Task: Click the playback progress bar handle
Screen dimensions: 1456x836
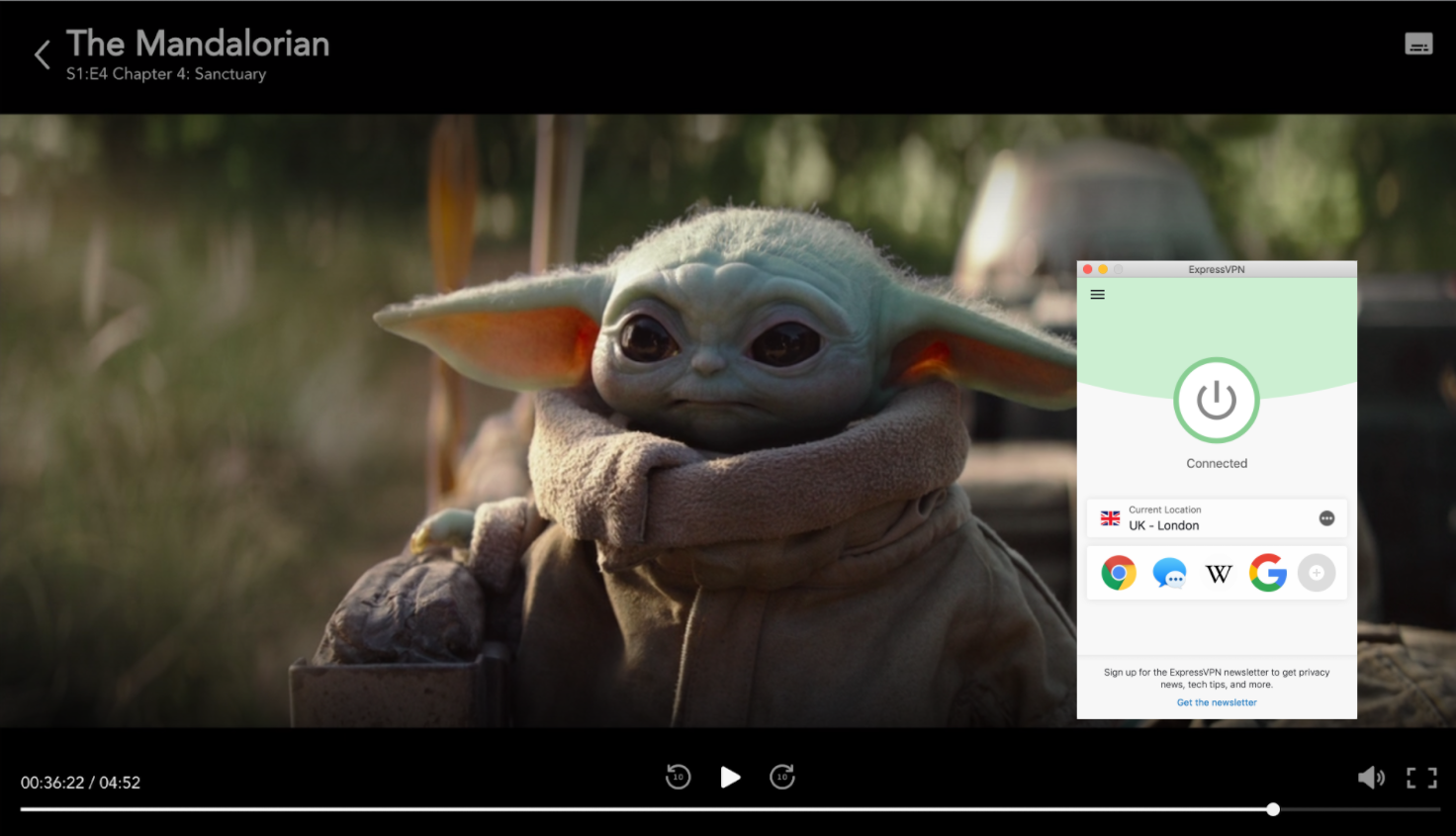Action: (1273, 809)
